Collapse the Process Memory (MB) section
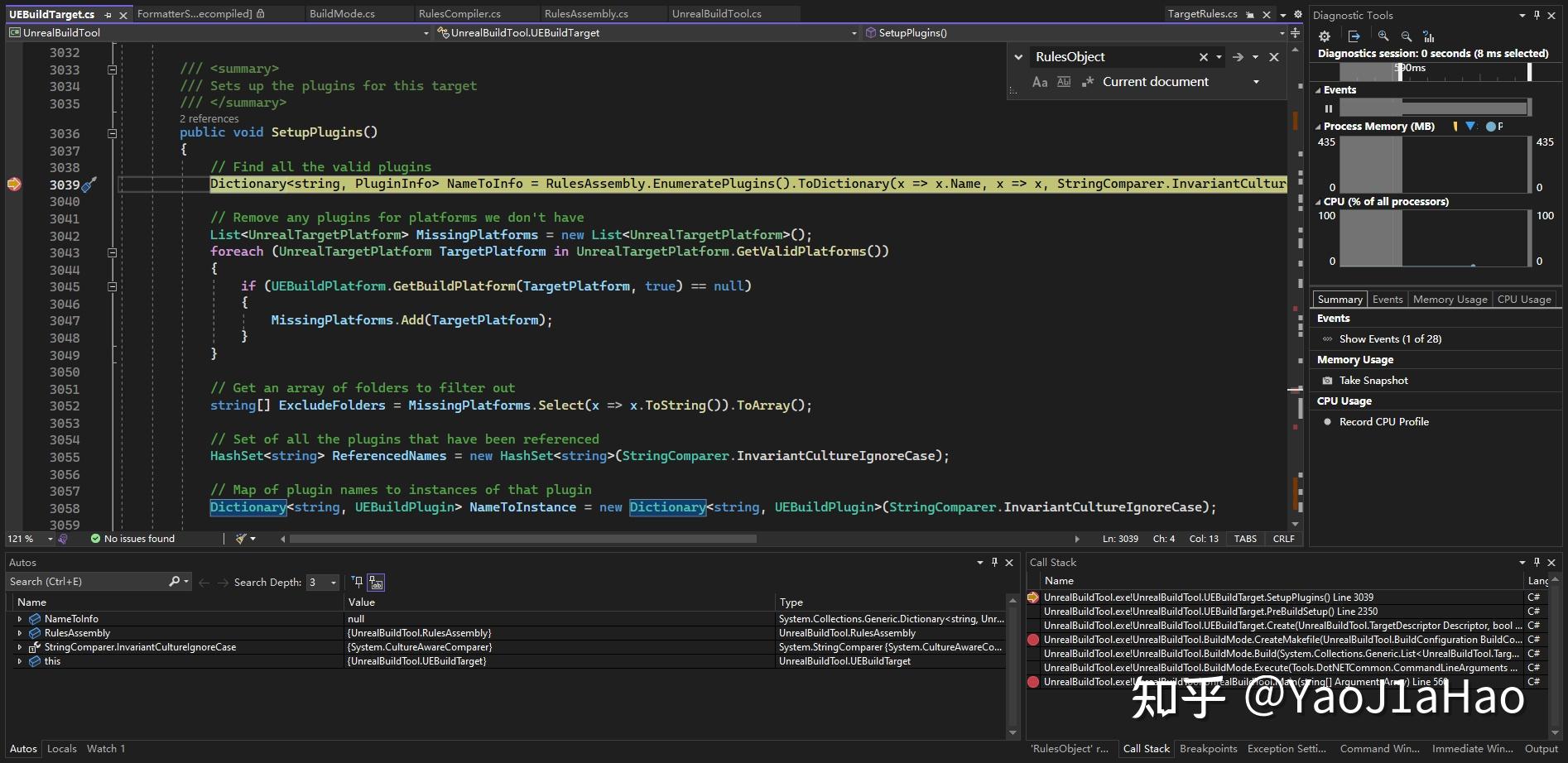The width and height of the screenshot is (1568, 763). [x=1318, y=126]
